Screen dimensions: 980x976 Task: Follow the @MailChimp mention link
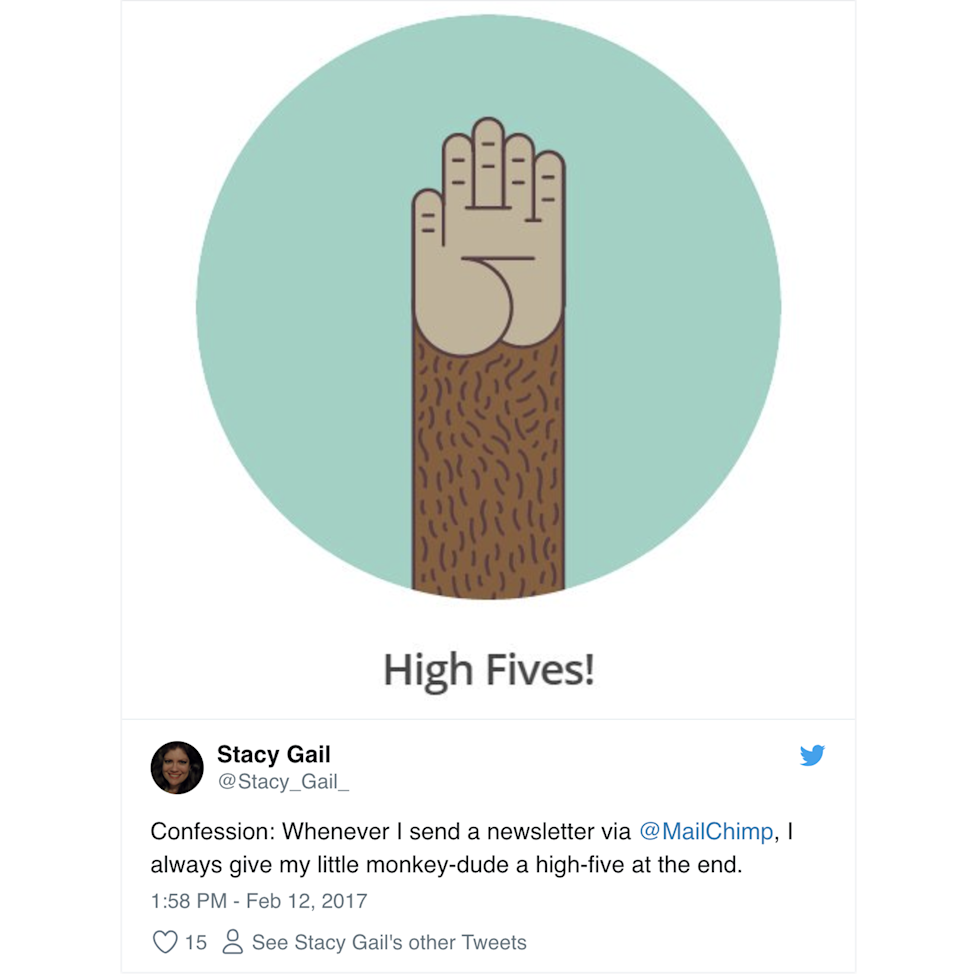coord(706,831)
